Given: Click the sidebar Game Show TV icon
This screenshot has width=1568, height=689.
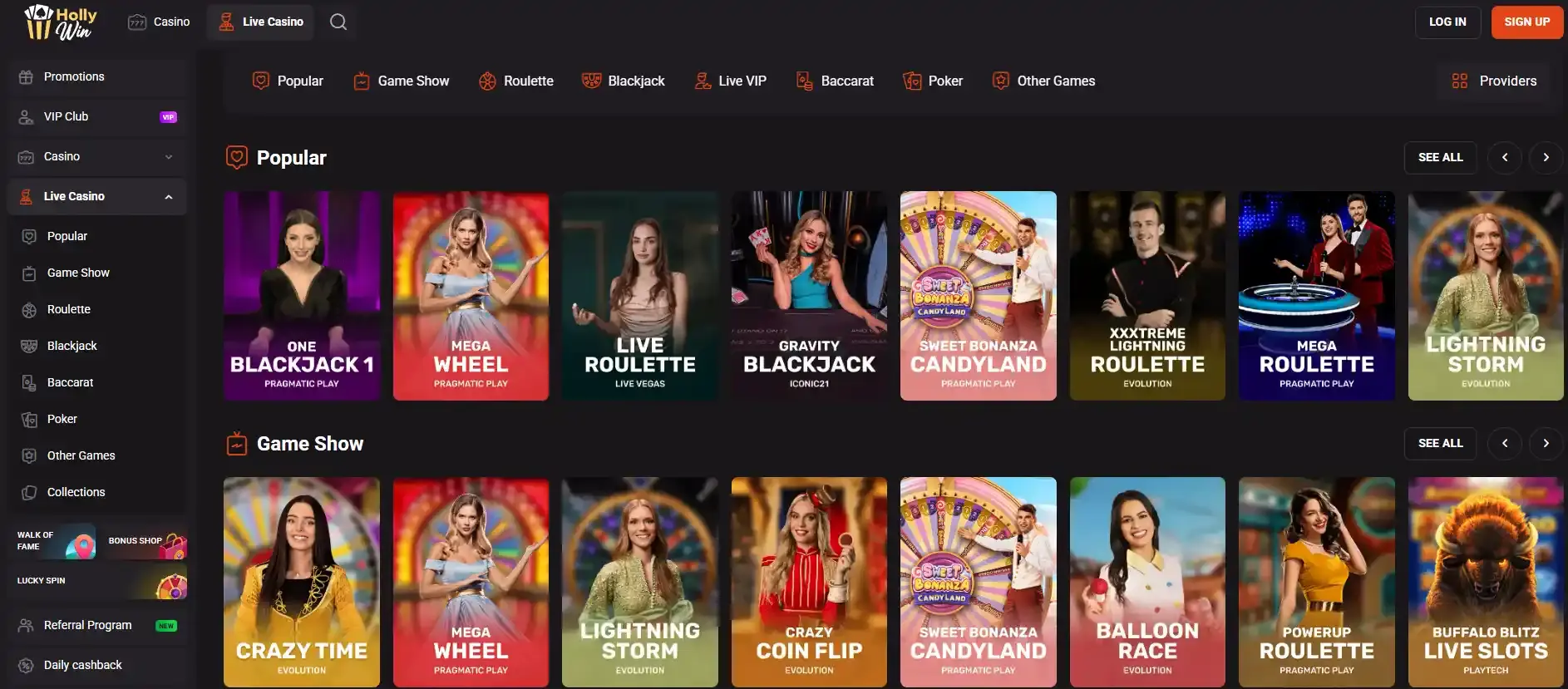Looking at the screenshot, I should click(29, 273).
